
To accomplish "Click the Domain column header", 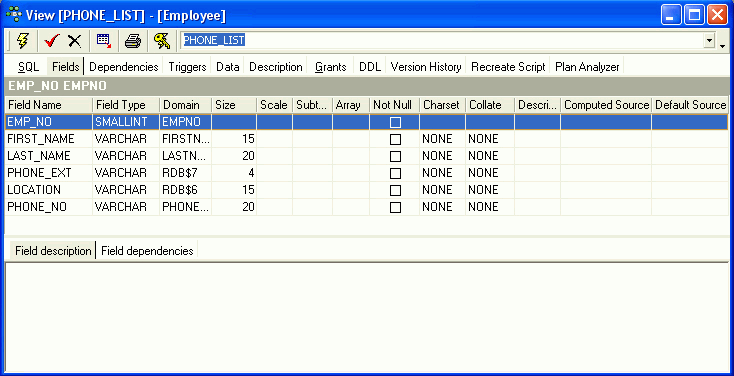I will tap(185, 105).
